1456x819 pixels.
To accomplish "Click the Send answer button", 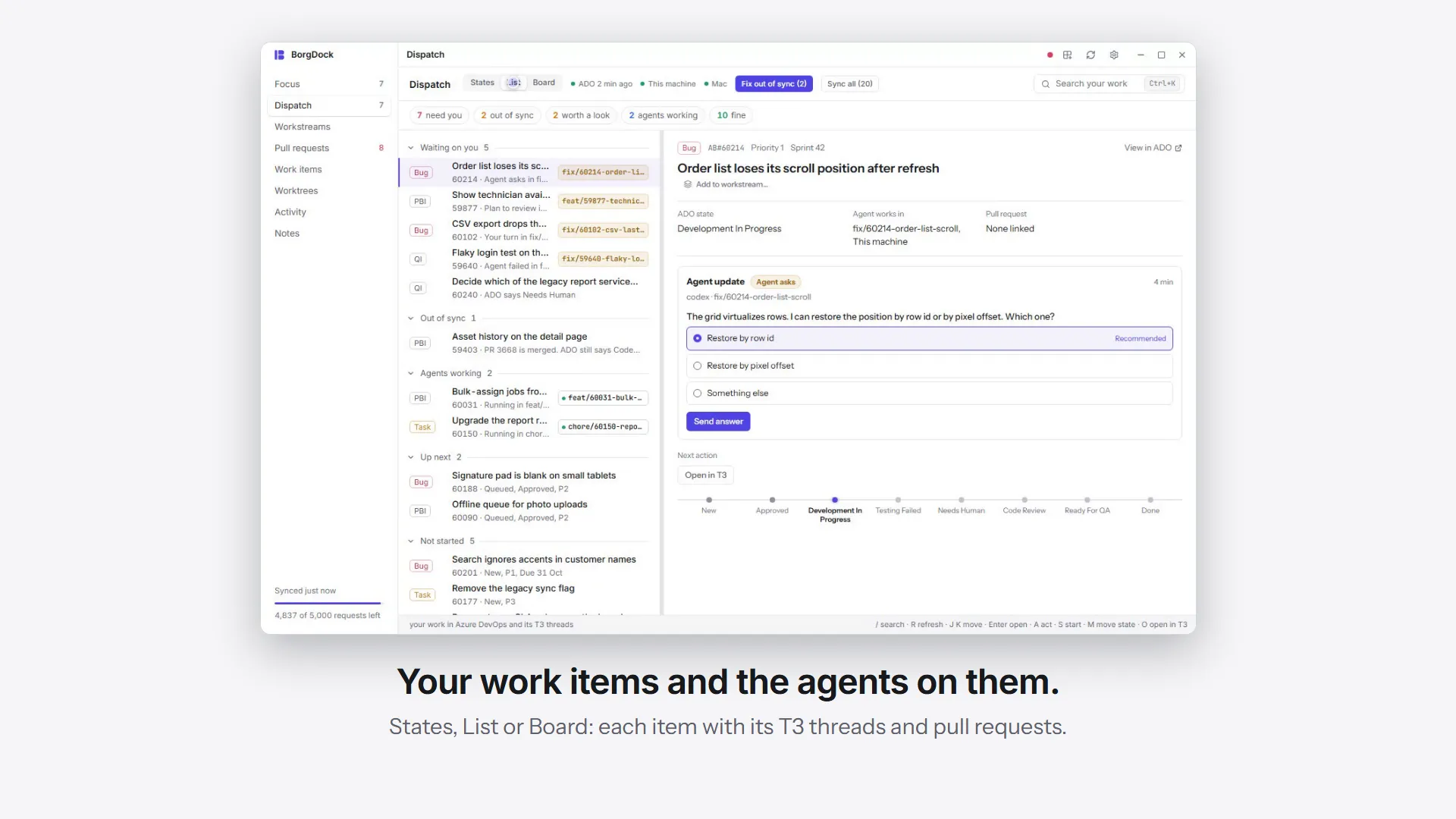I will point(718,422).
